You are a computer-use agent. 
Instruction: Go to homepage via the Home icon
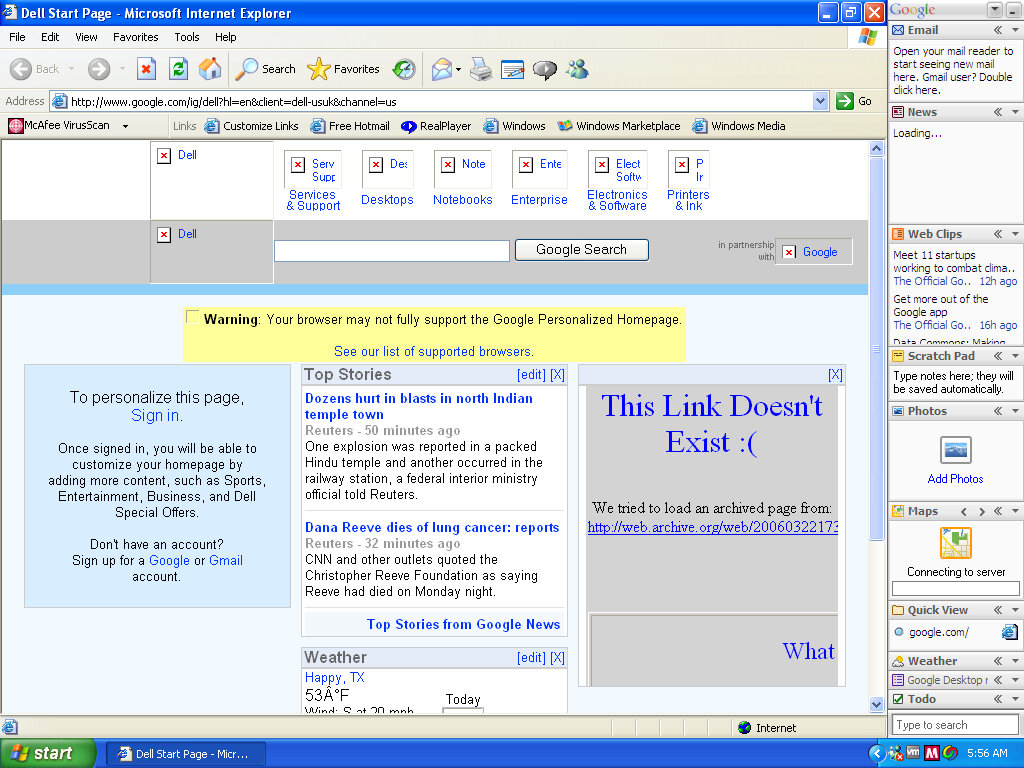[x=211, y=69]
